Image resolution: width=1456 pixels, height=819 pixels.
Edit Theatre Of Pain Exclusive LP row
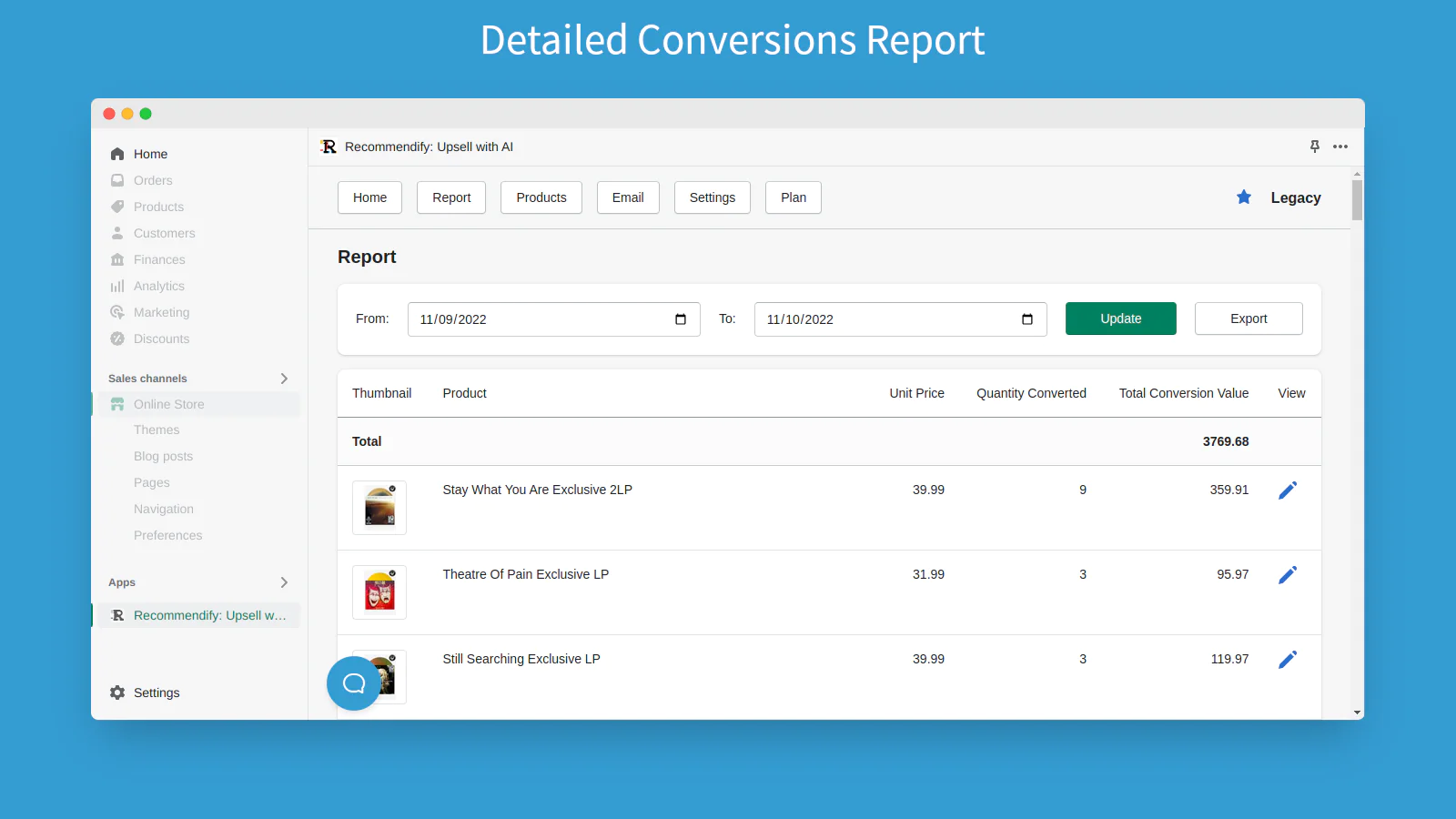click(1287, 575)
